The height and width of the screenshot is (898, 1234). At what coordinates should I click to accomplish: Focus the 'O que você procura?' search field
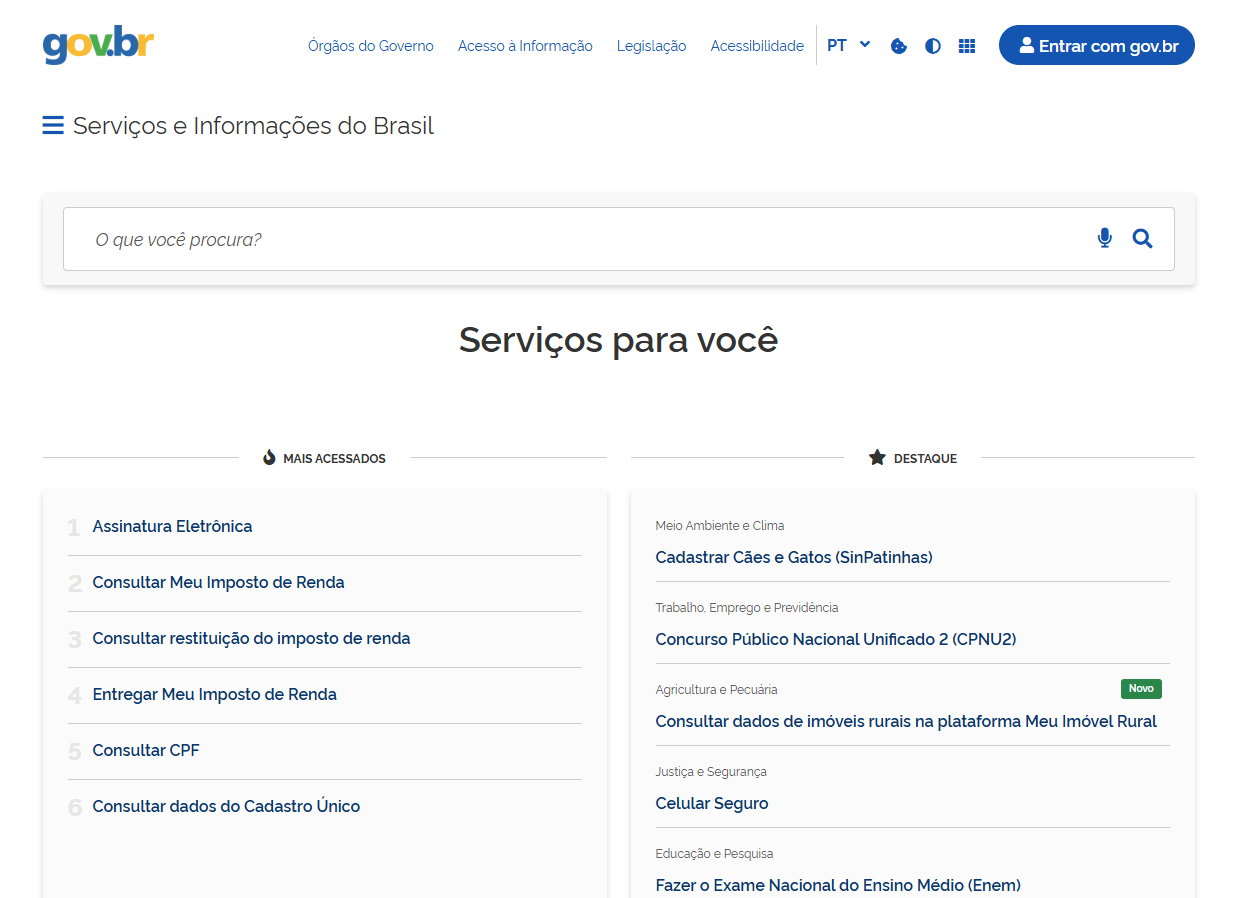580,239
